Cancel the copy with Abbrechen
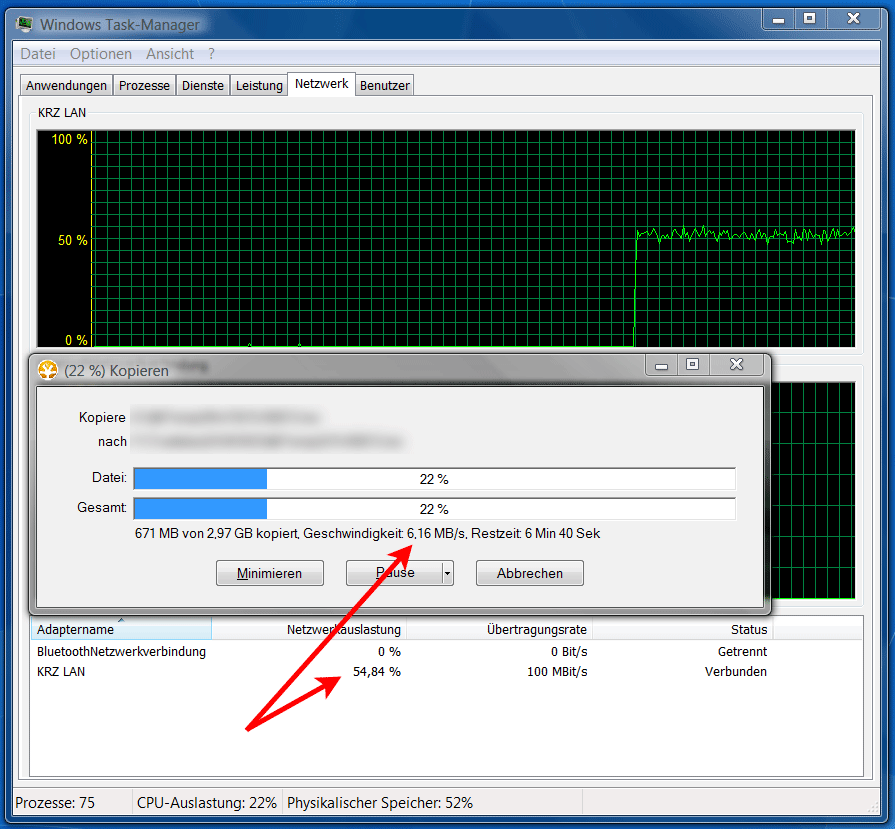The image size is (895, 829). click(530, 573)
